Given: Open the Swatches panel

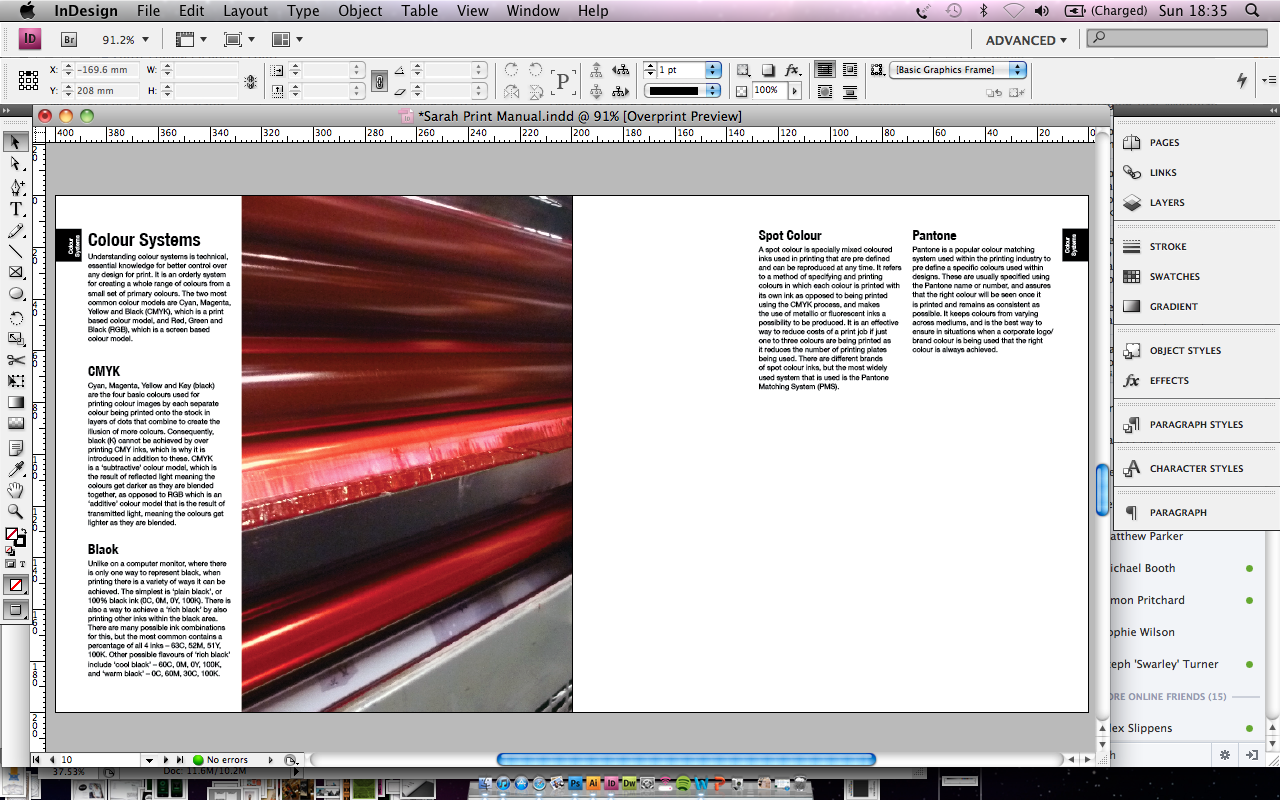Looking at the screenshot, I should tap(1174, 277).
